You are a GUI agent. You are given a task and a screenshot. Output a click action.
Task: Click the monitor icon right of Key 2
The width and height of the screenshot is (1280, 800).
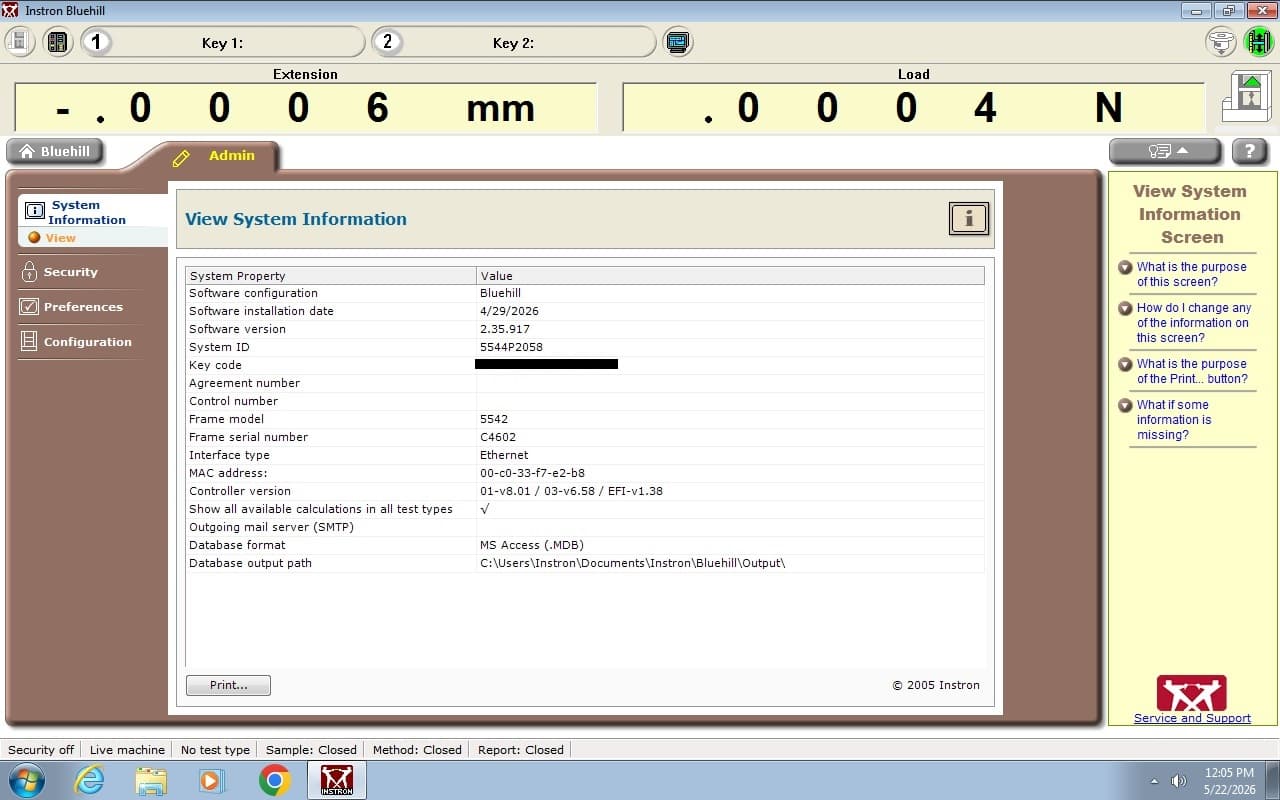(678, 42)
